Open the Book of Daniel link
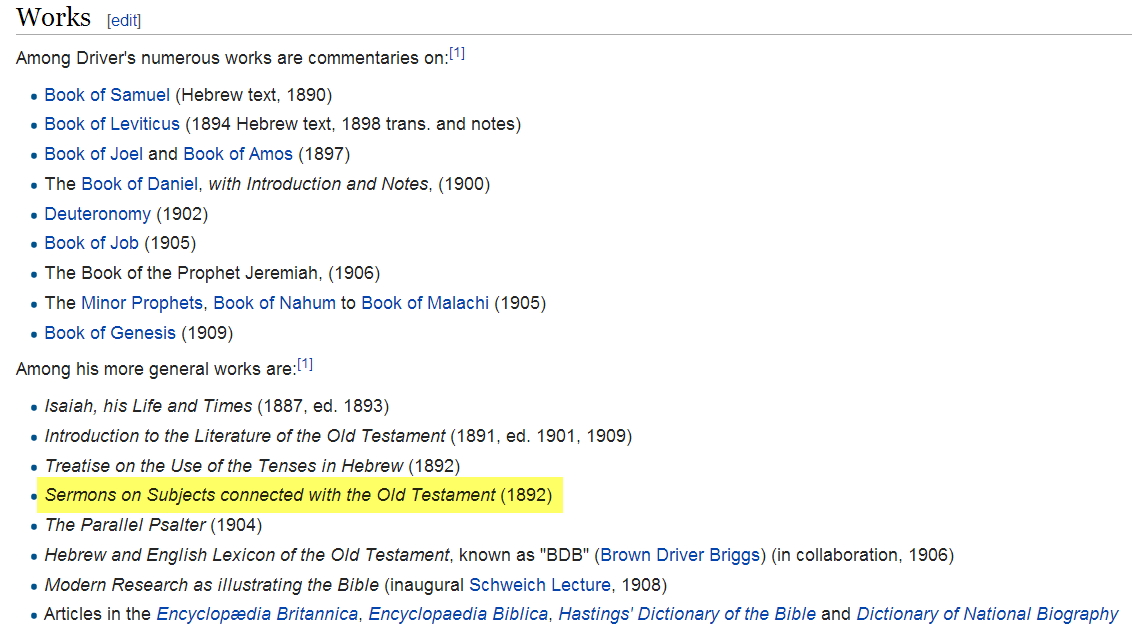 (139, 184)
